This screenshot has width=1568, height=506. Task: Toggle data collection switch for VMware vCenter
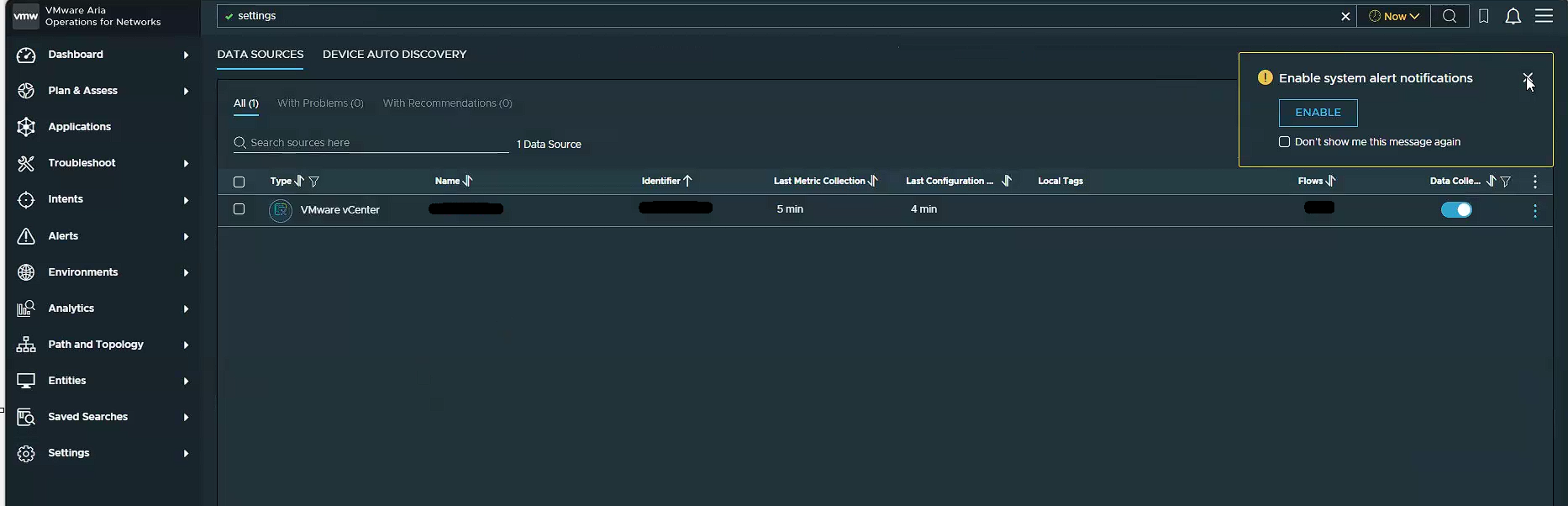(1456, 210)
